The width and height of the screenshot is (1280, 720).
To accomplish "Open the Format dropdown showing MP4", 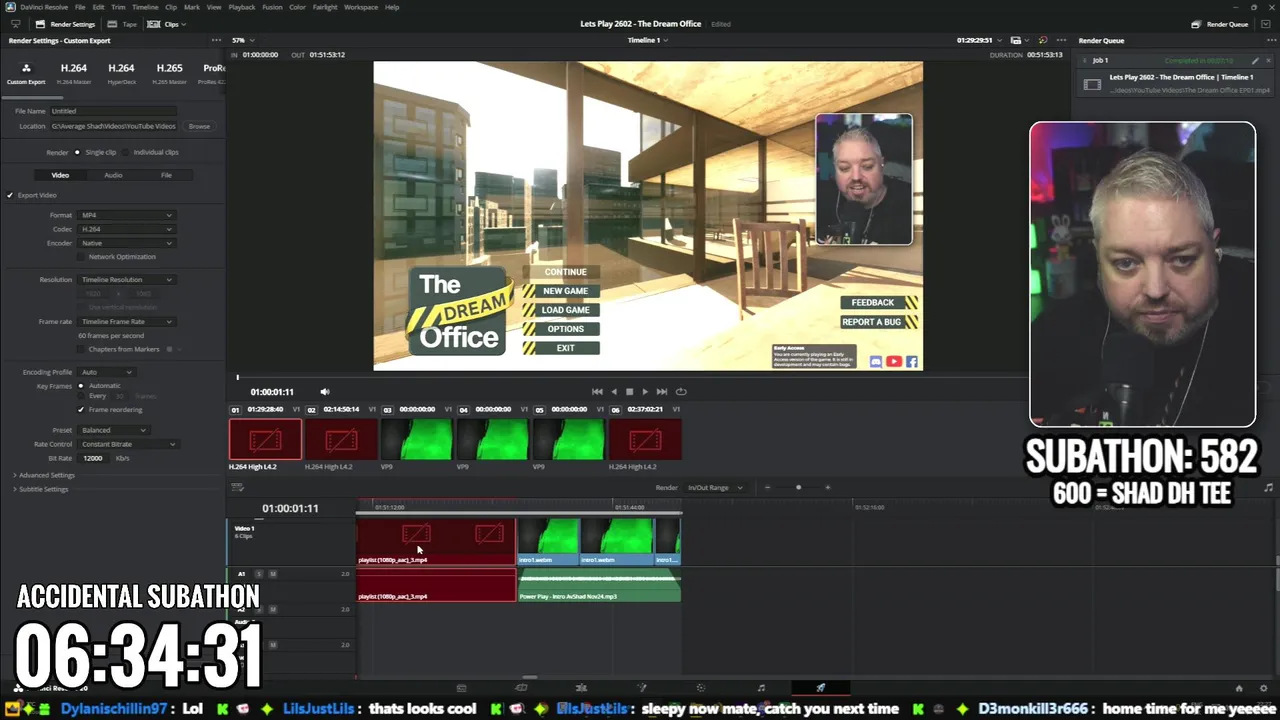I will [x=126, y=215].
